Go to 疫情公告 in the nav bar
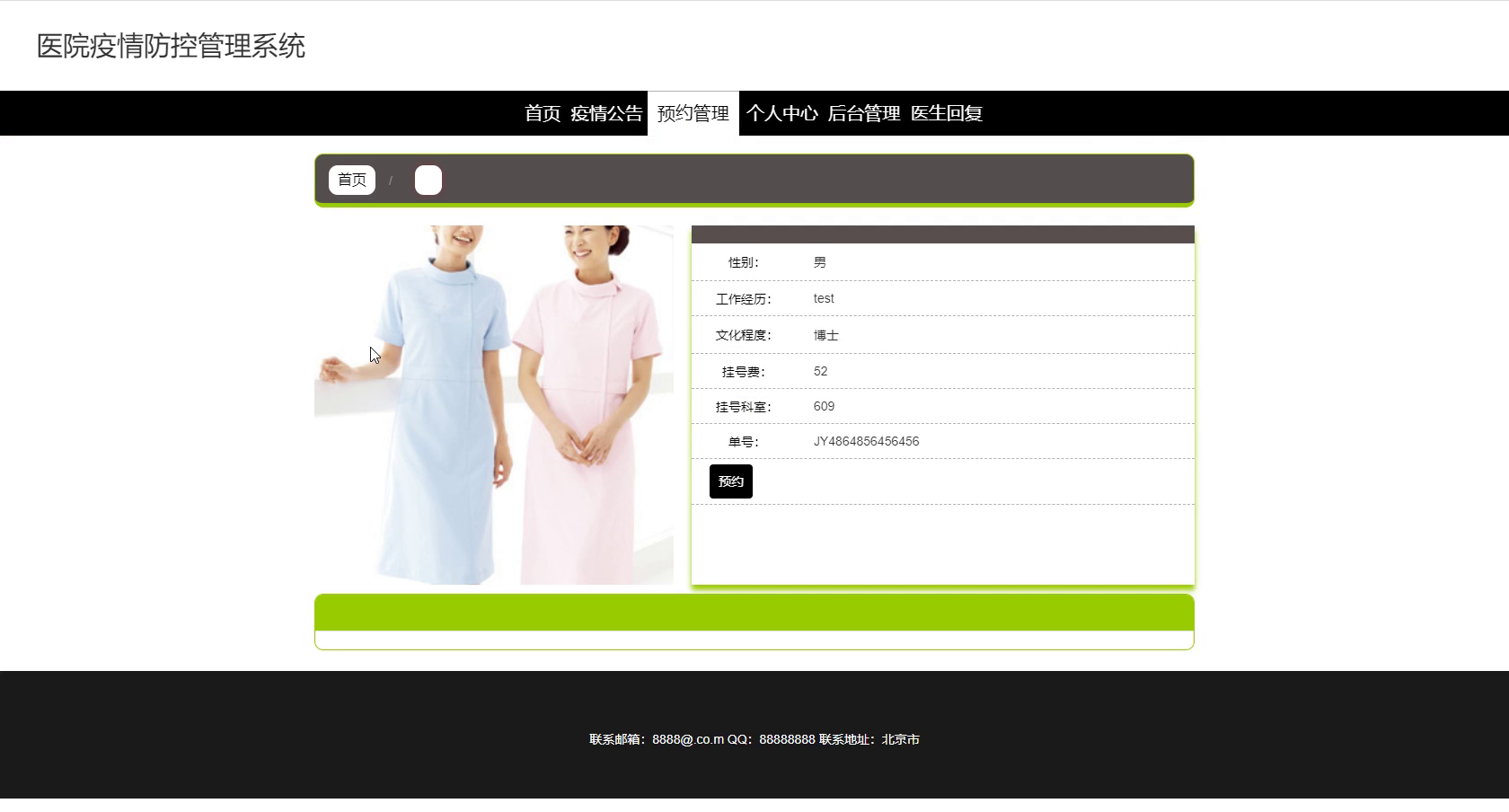This screenshot has width=1509, height=812. click(606, 113)
